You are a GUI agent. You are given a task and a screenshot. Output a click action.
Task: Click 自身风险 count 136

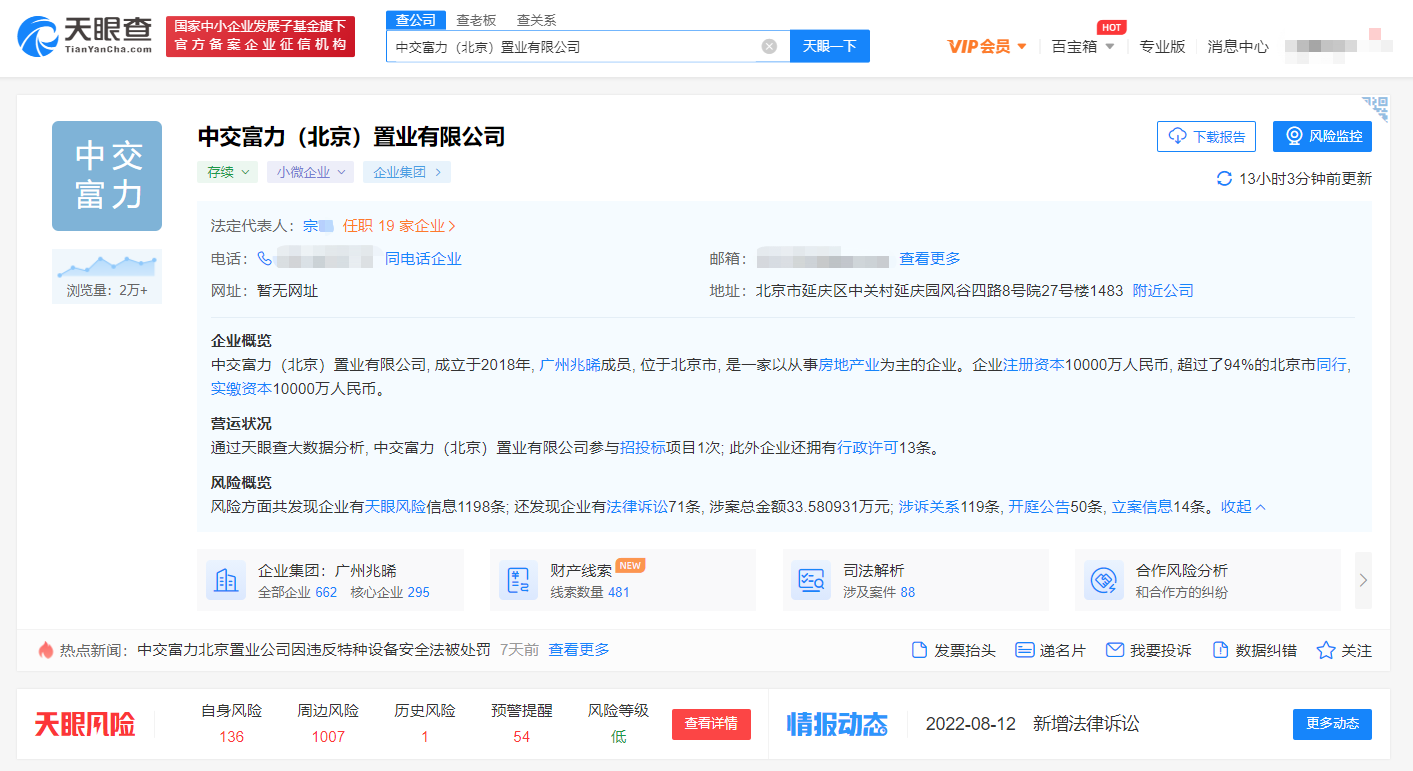(x=231, y=736)
